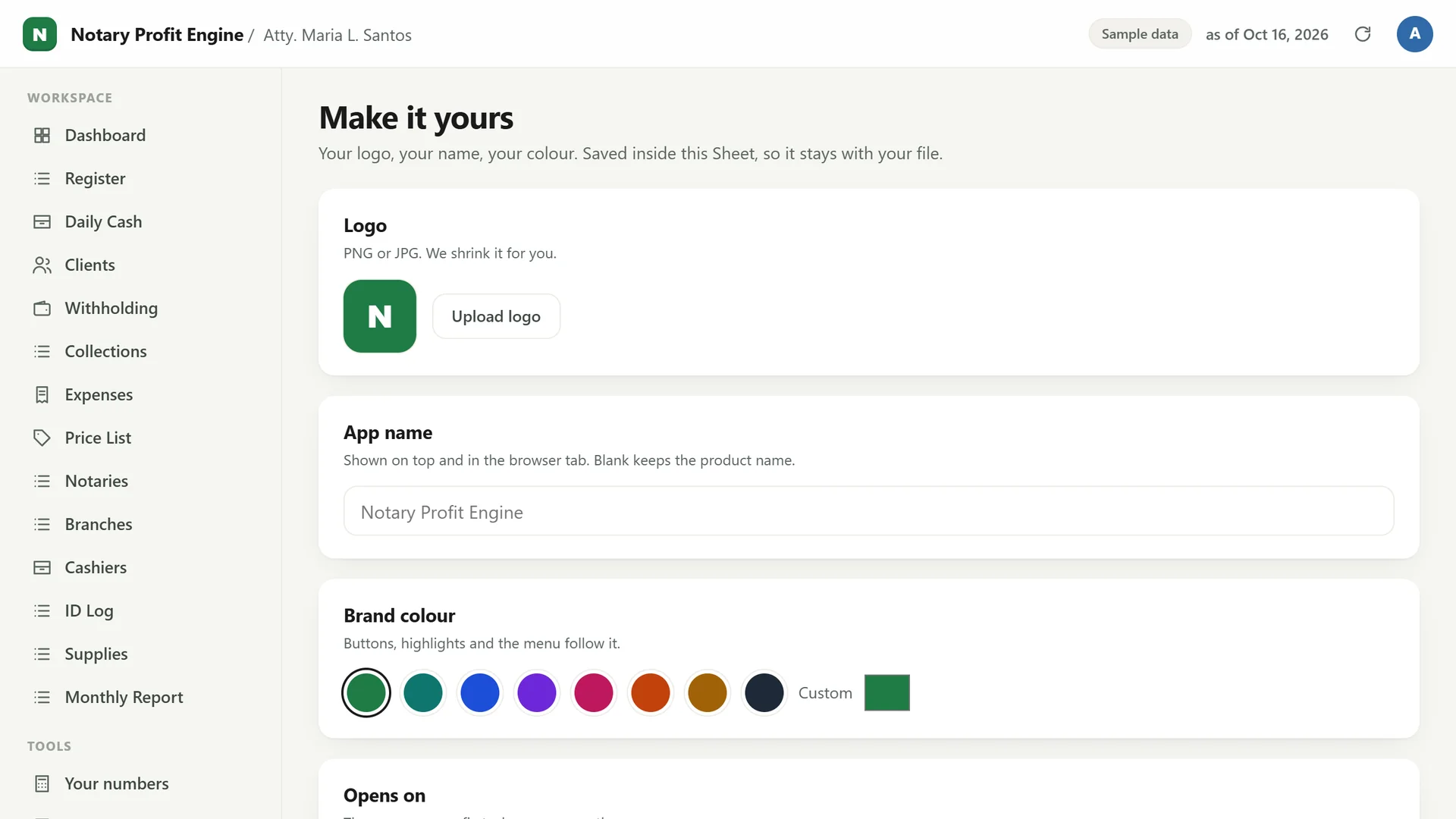Click the Notary Profit Engine header title
Image resolution: width=1456 pixels, height=819 pixels.
157,35
